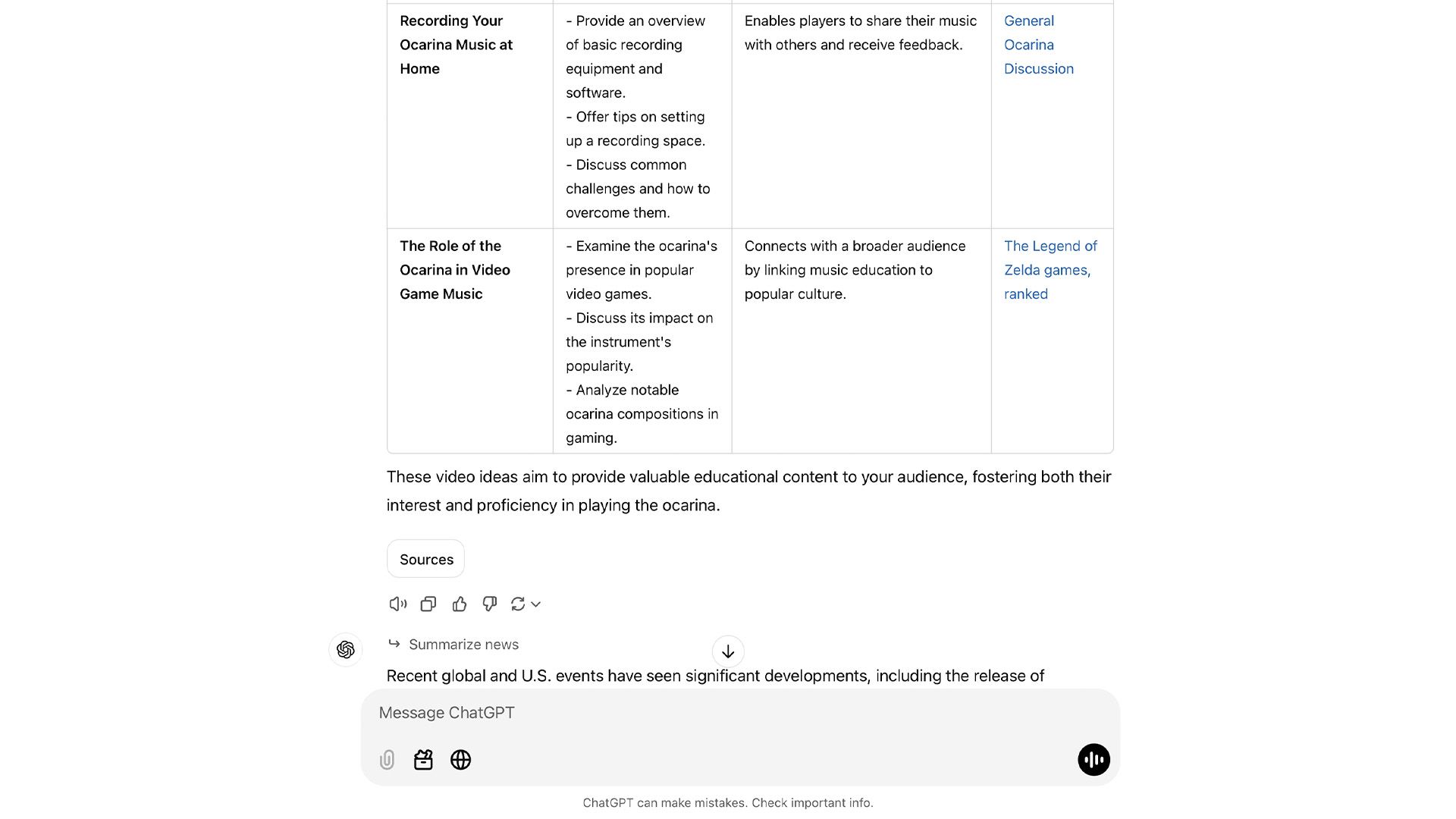Click the thumbs down icon
This screenshot has height=819, width=1456.
click(489, 603)
